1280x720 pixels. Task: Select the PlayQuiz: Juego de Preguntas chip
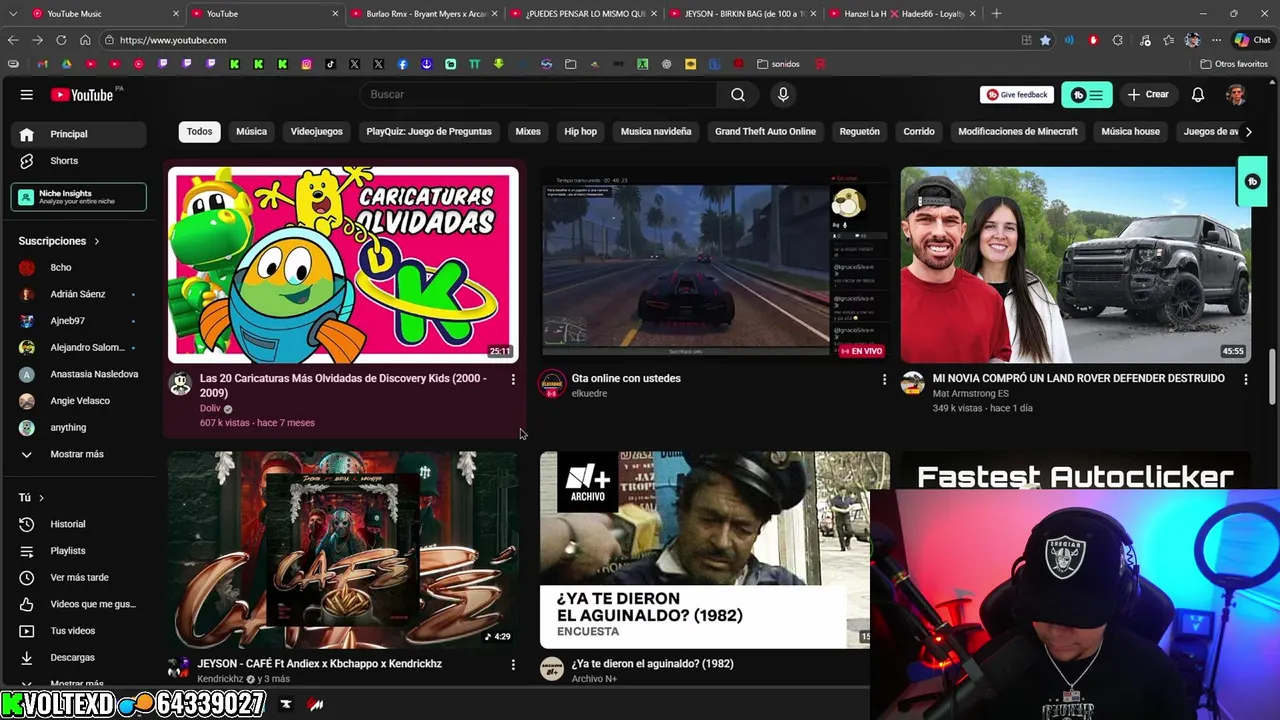429,131
